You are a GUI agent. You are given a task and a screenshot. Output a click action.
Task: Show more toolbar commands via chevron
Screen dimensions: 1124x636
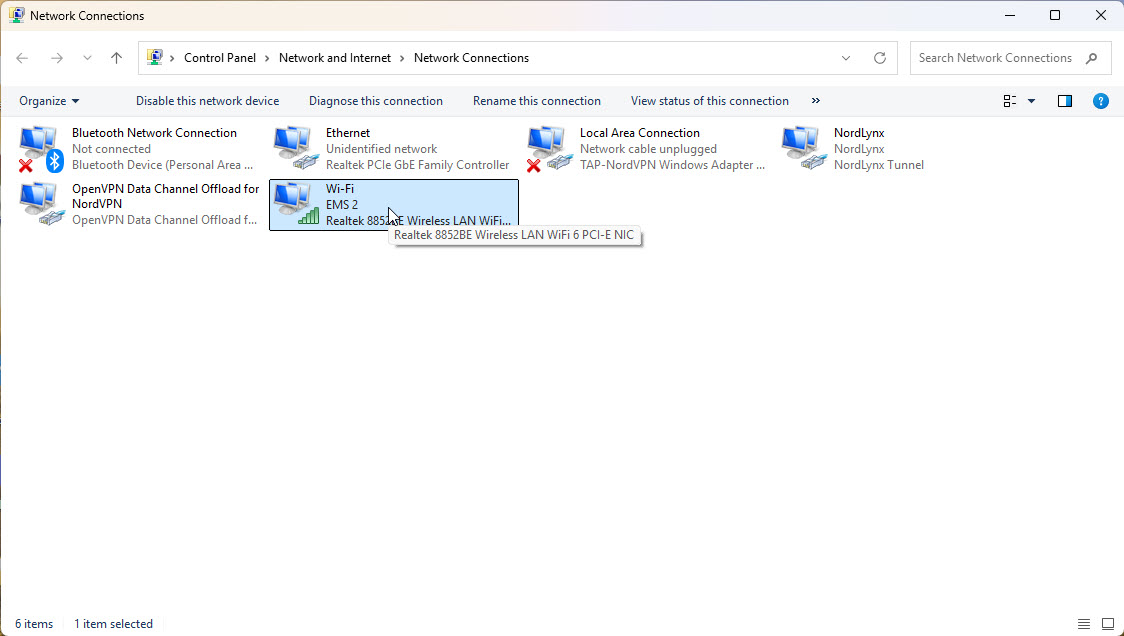point(816,101)
